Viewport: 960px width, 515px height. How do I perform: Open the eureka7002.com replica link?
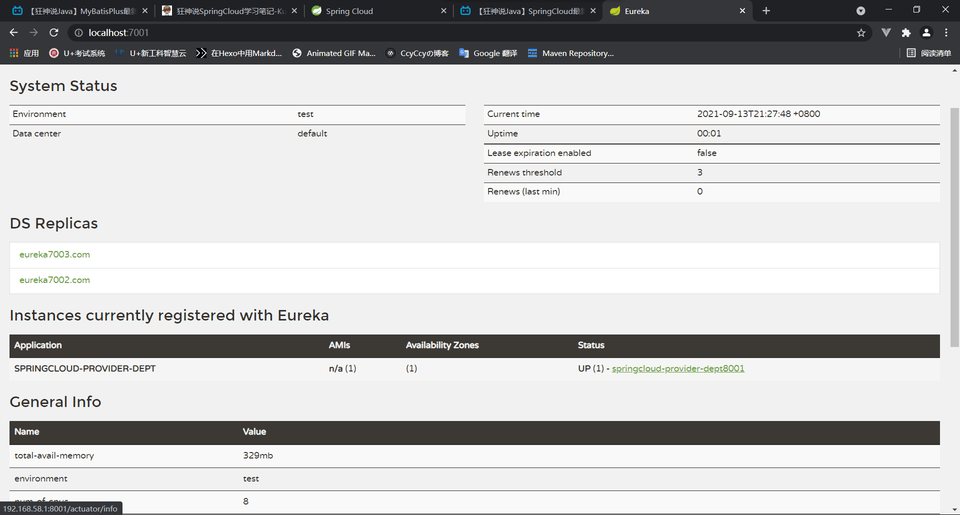click(54, 280)
